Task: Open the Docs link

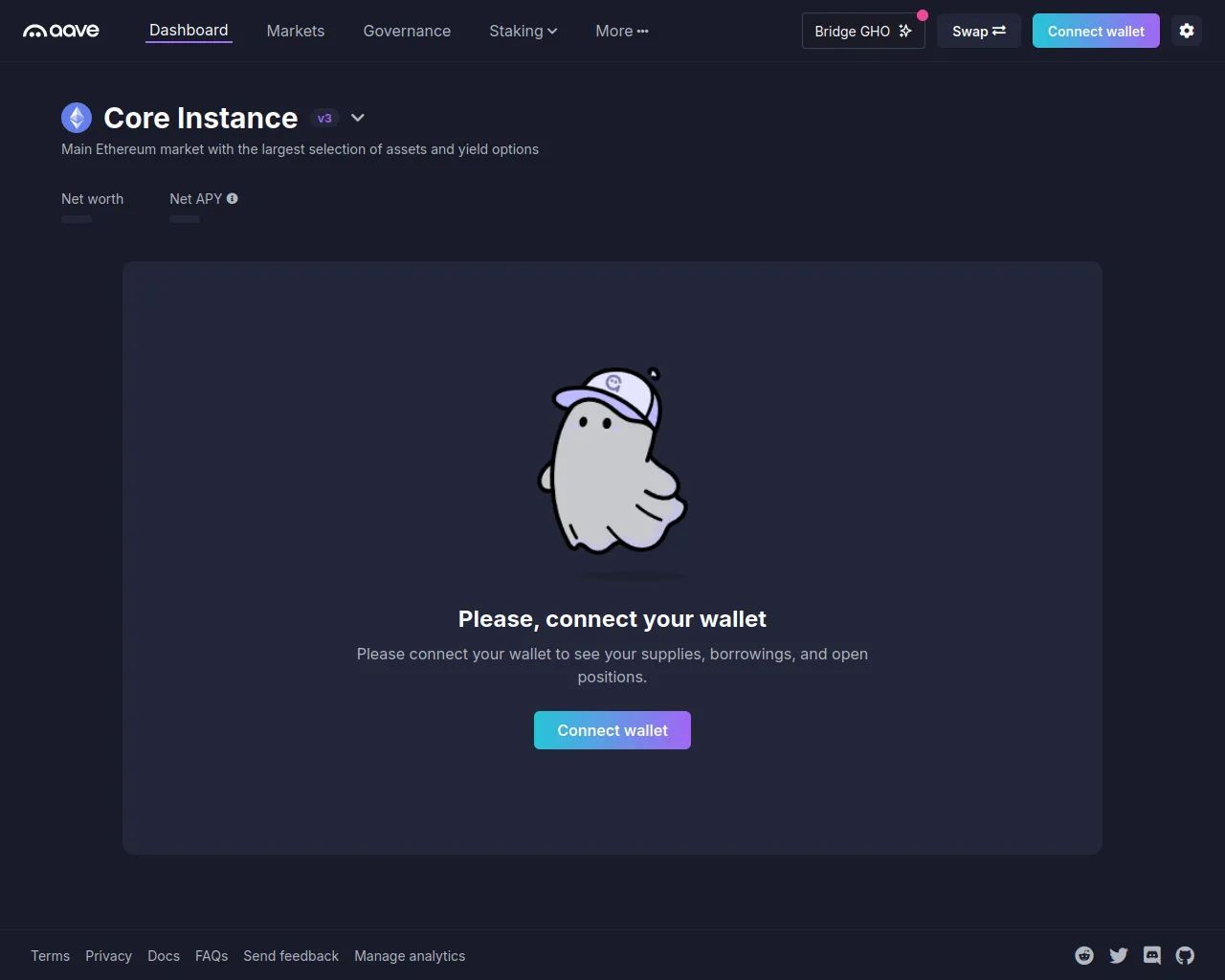Action: point(164,956)
